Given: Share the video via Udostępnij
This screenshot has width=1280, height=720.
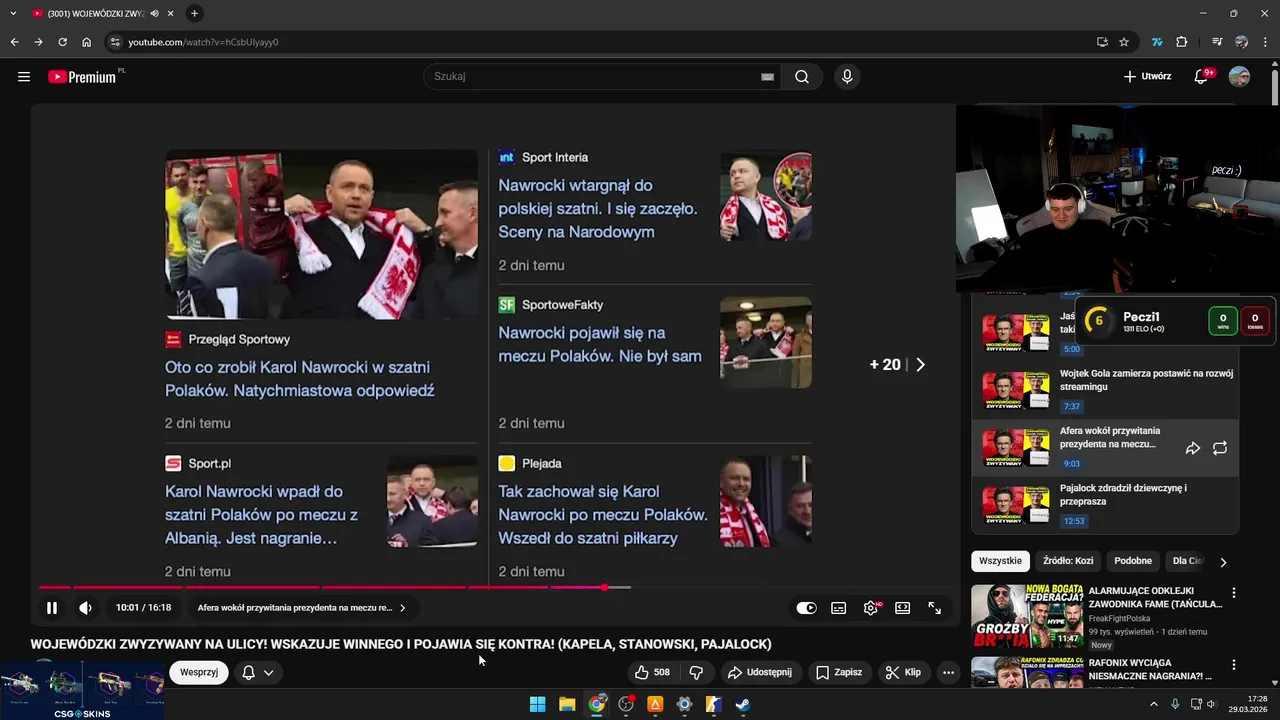Looking at the screenshot, I should [760, 672].
